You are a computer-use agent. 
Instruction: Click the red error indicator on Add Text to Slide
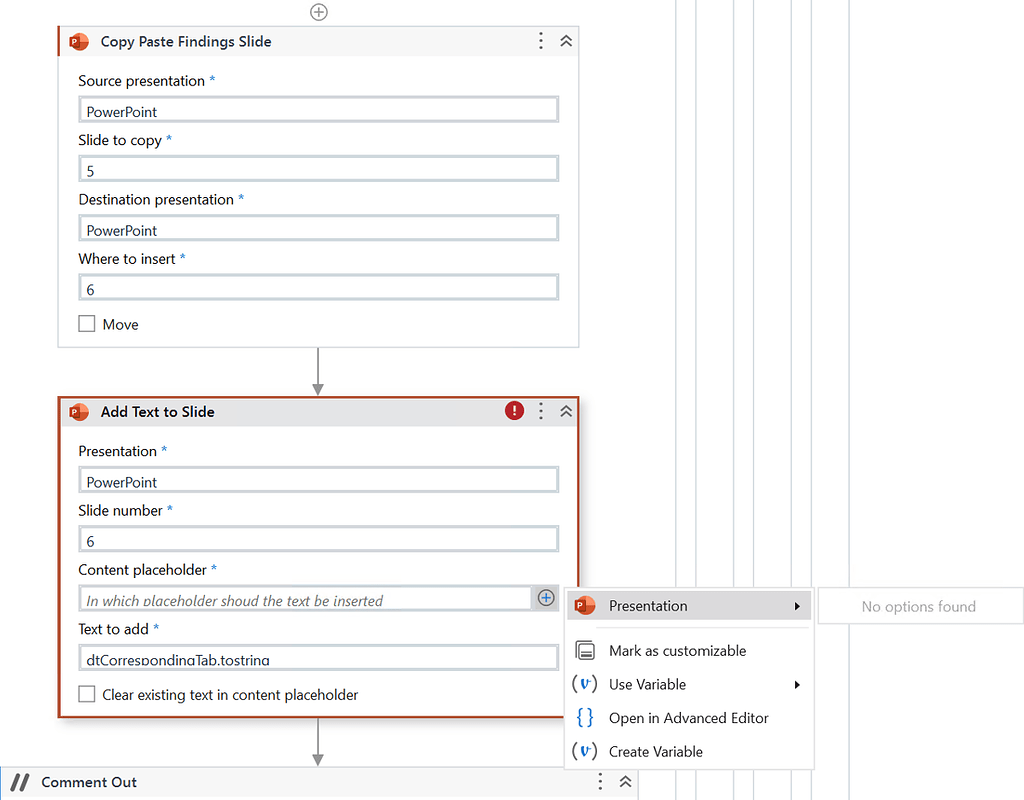[x=513, y=410]
